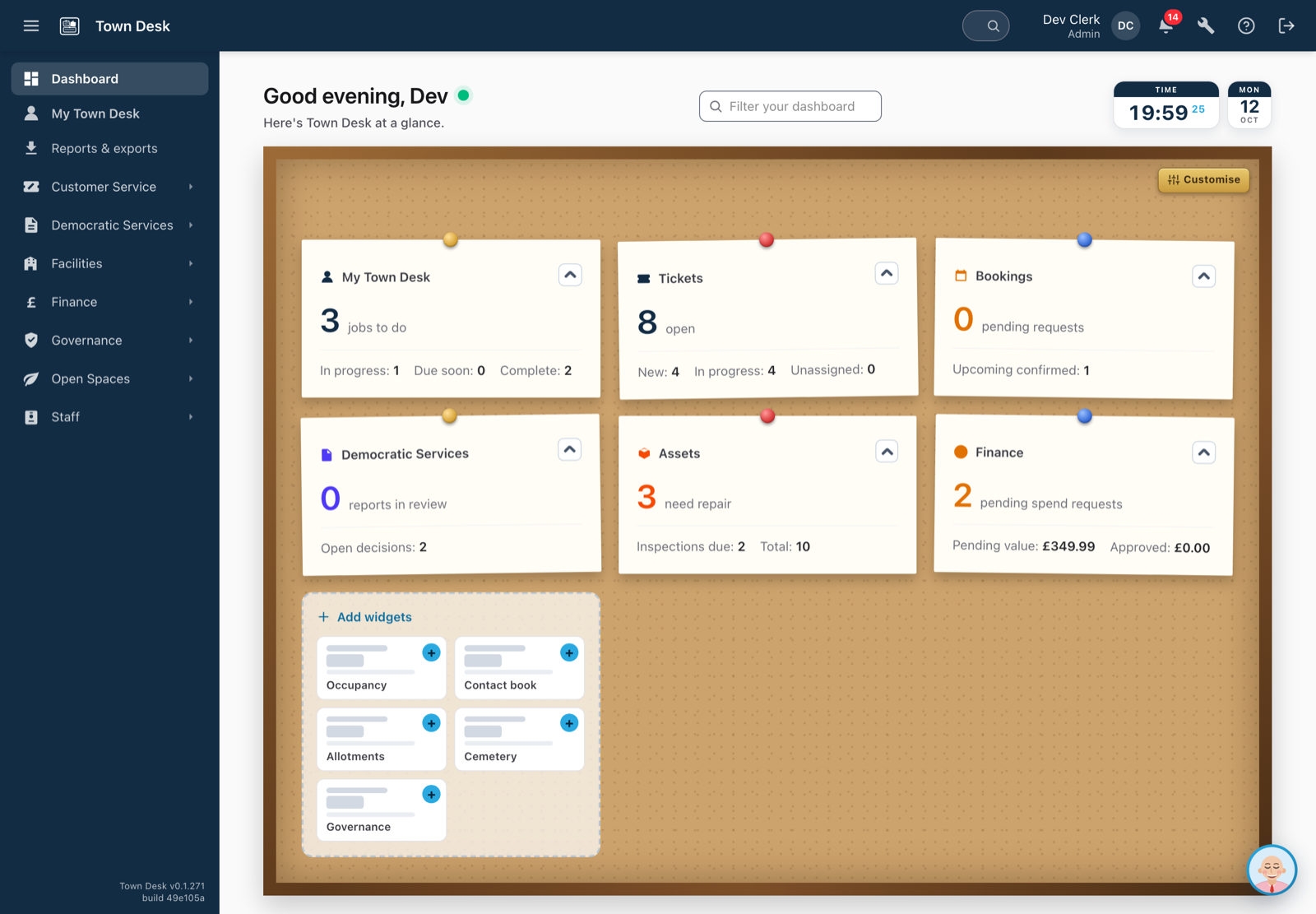Select Dashboard in the sidebar
Viewport: 1316px width, 914px height.
[109, 79]
